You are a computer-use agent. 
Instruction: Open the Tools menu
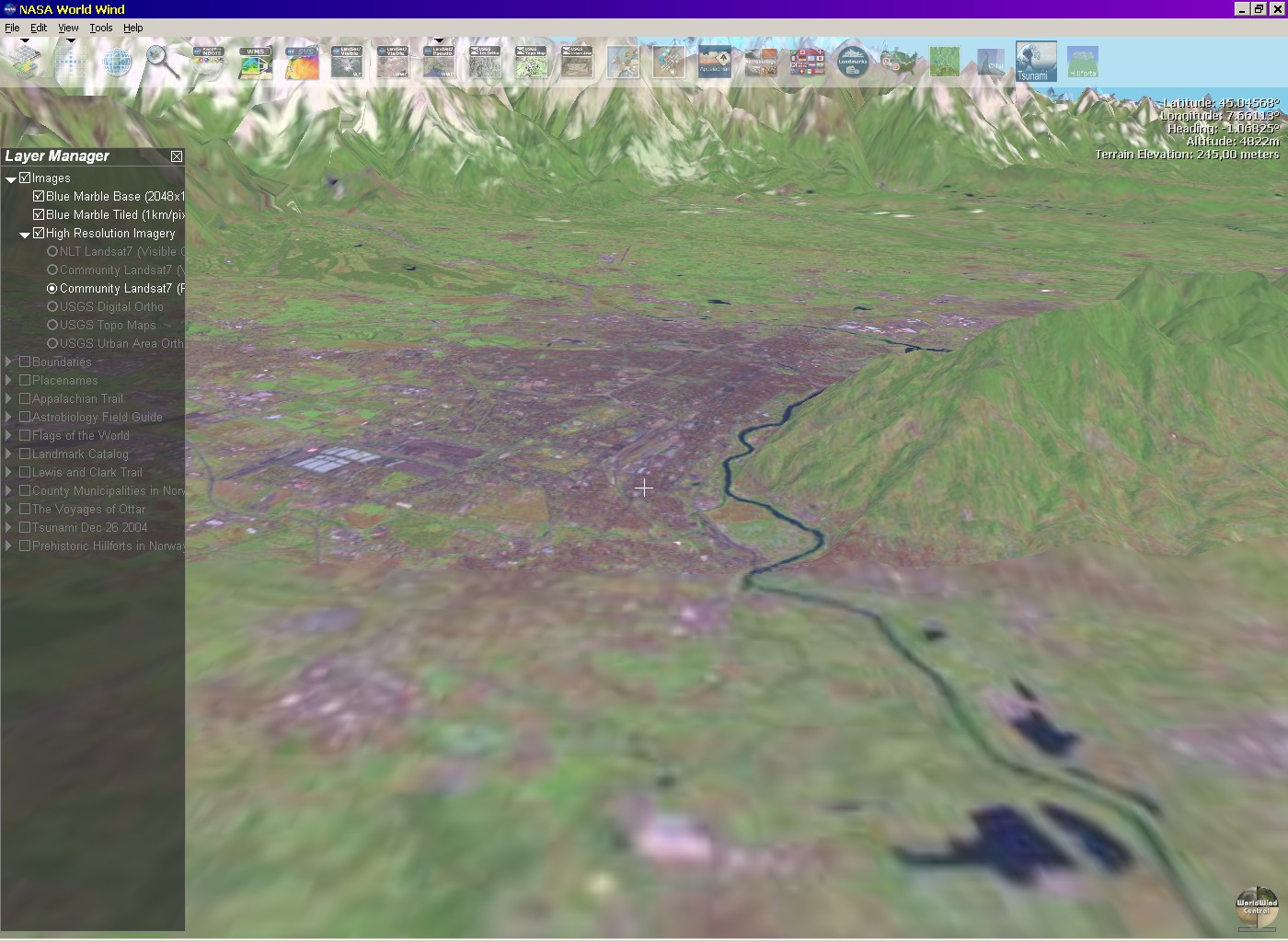click(101, 28)
